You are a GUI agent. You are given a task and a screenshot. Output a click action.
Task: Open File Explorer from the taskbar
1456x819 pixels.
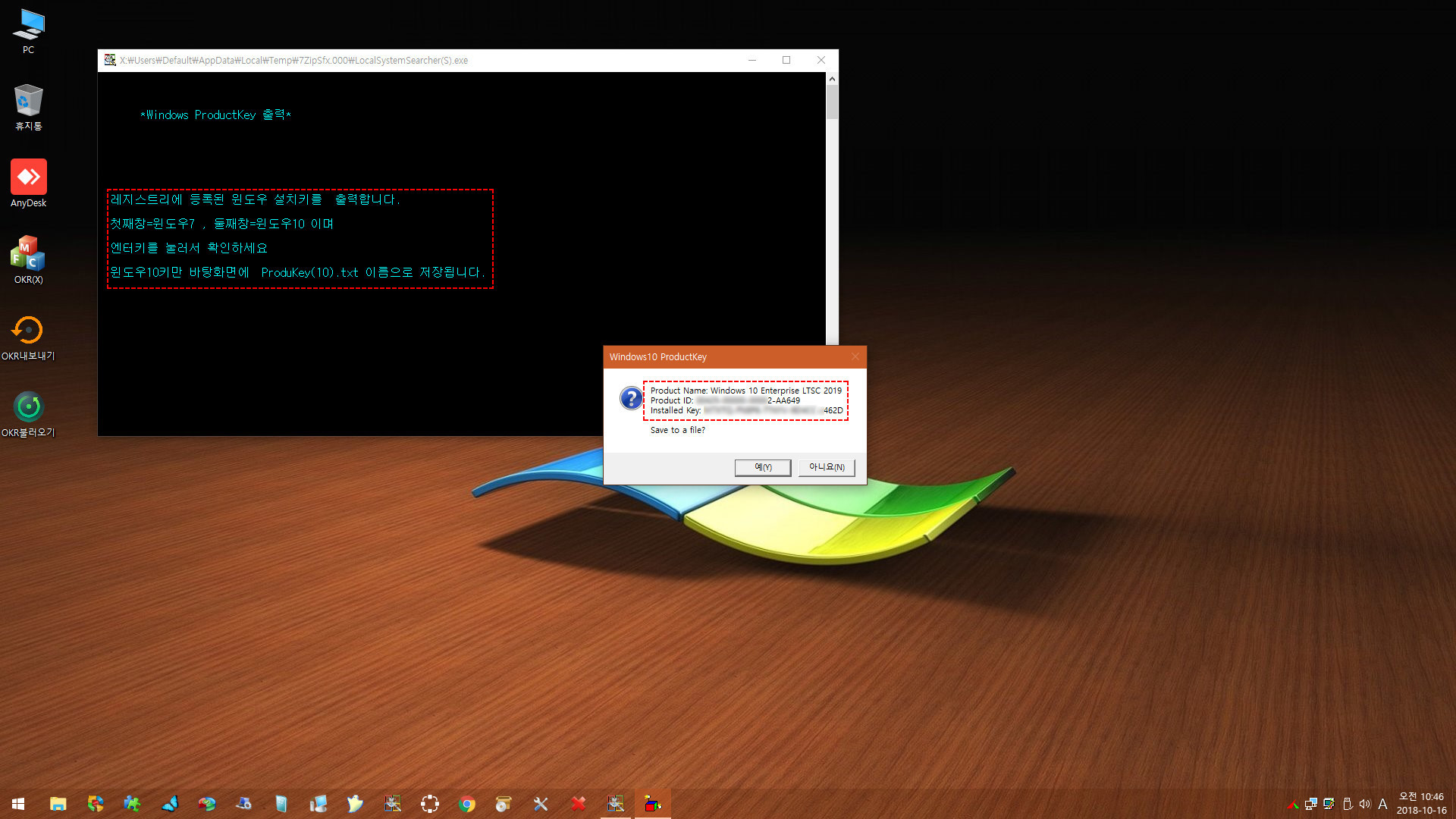[x=58, y=804]
